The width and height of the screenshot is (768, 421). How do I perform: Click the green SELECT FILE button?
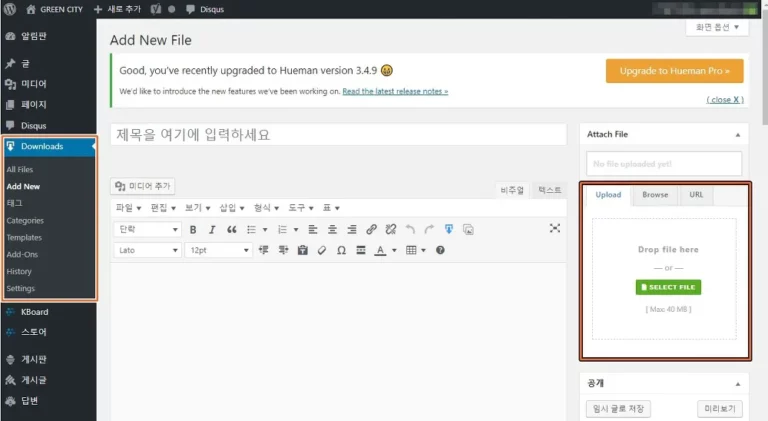668,287
